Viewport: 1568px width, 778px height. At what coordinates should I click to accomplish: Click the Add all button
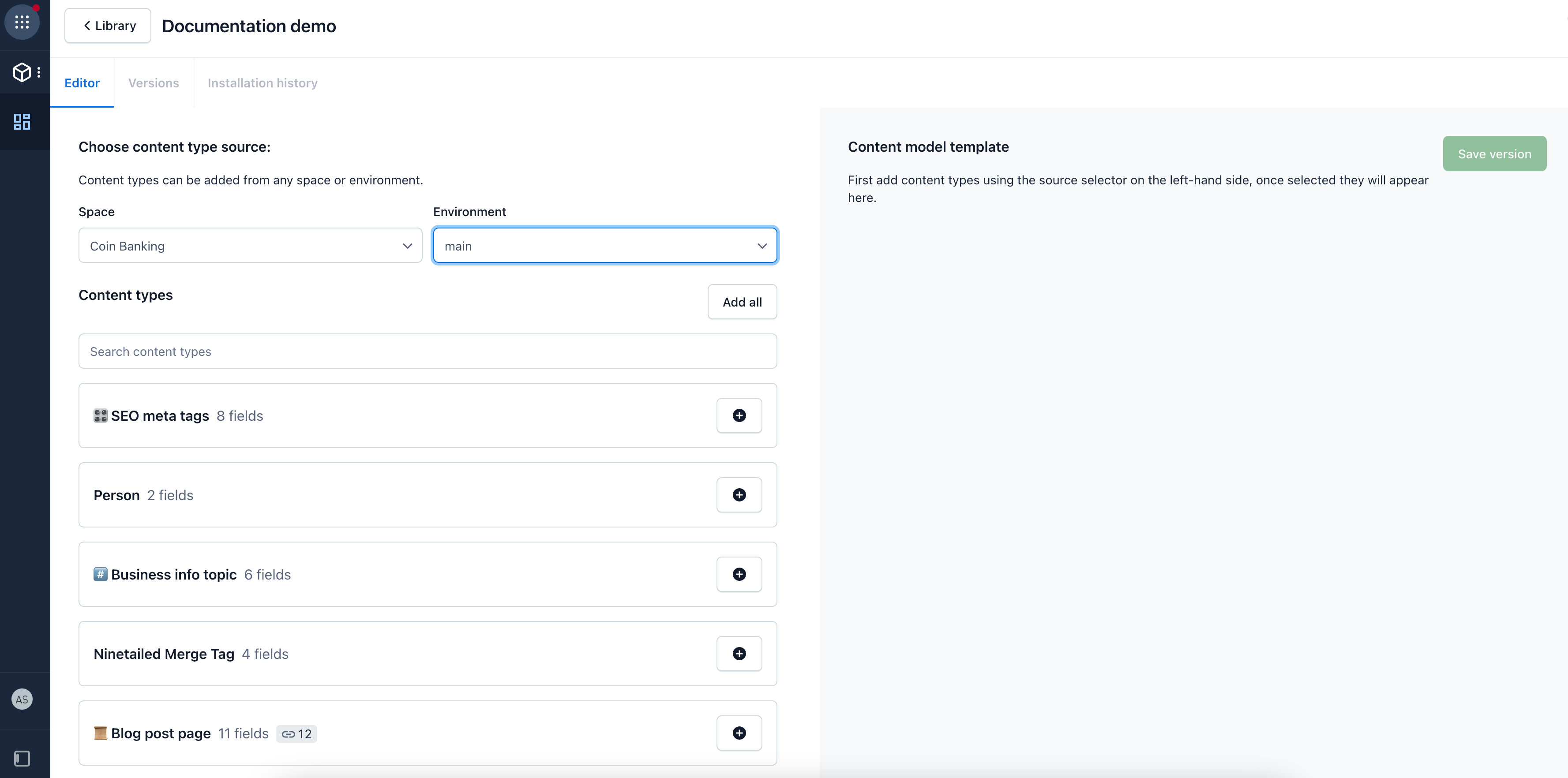742,302
